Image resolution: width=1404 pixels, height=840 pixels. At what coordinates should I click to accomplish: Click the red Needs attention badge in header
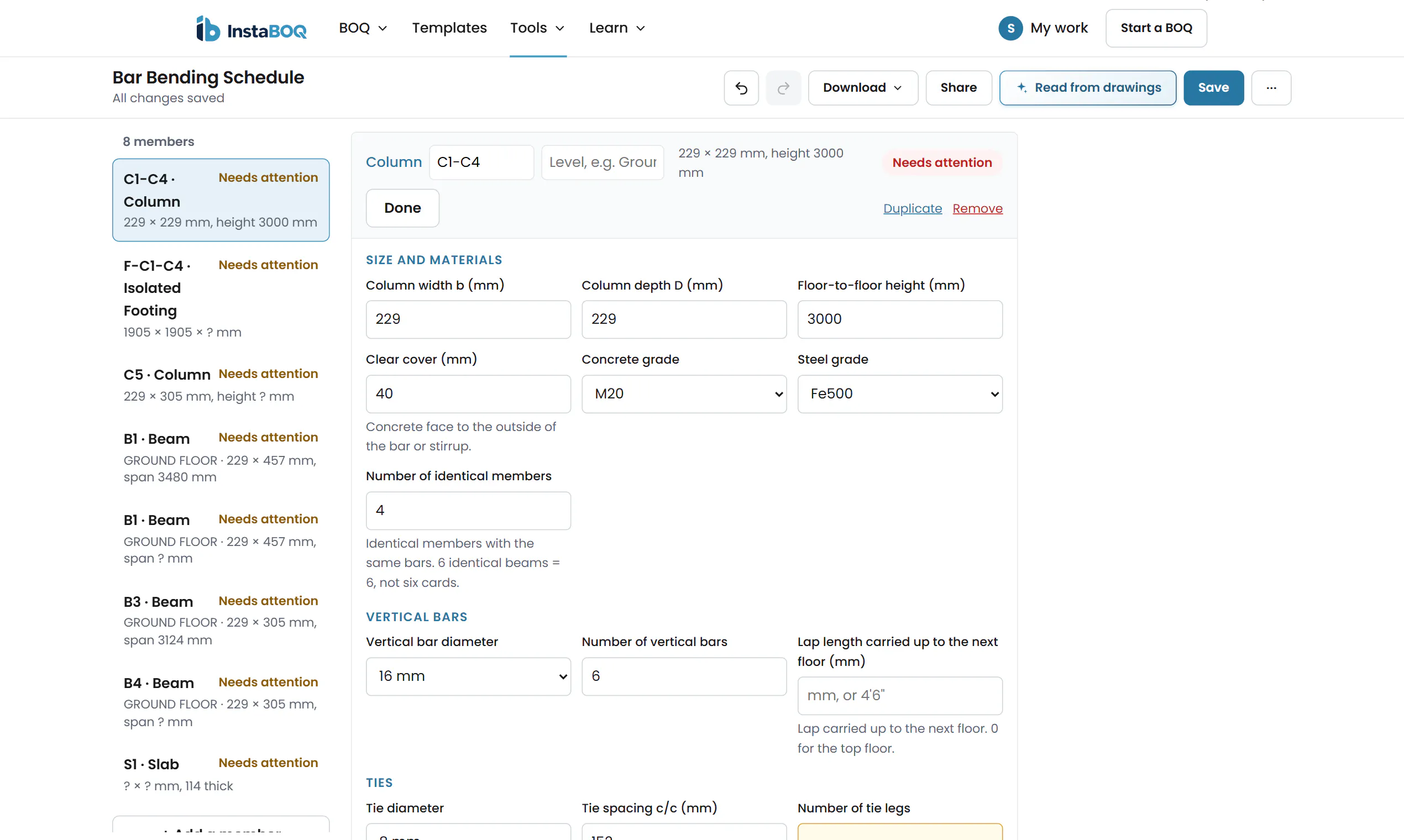942,162
